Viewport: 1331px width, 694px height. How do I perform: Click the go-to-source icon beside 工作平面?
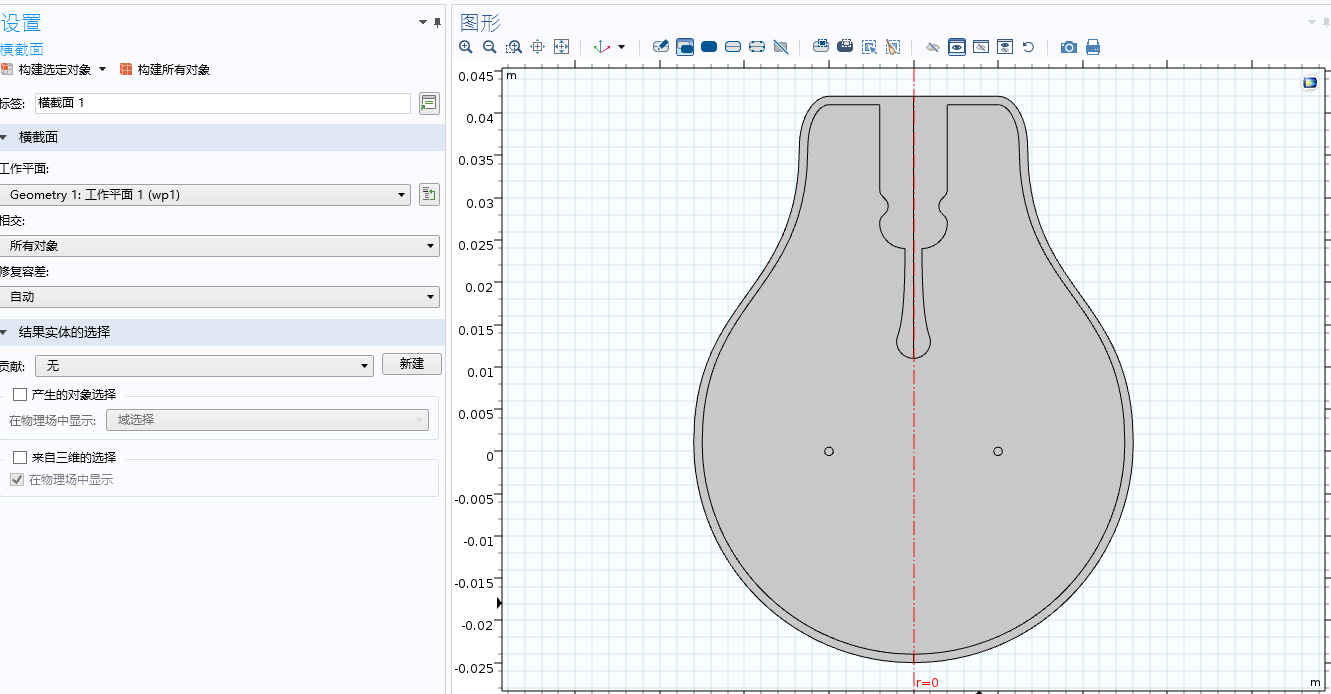coord(429,195)
